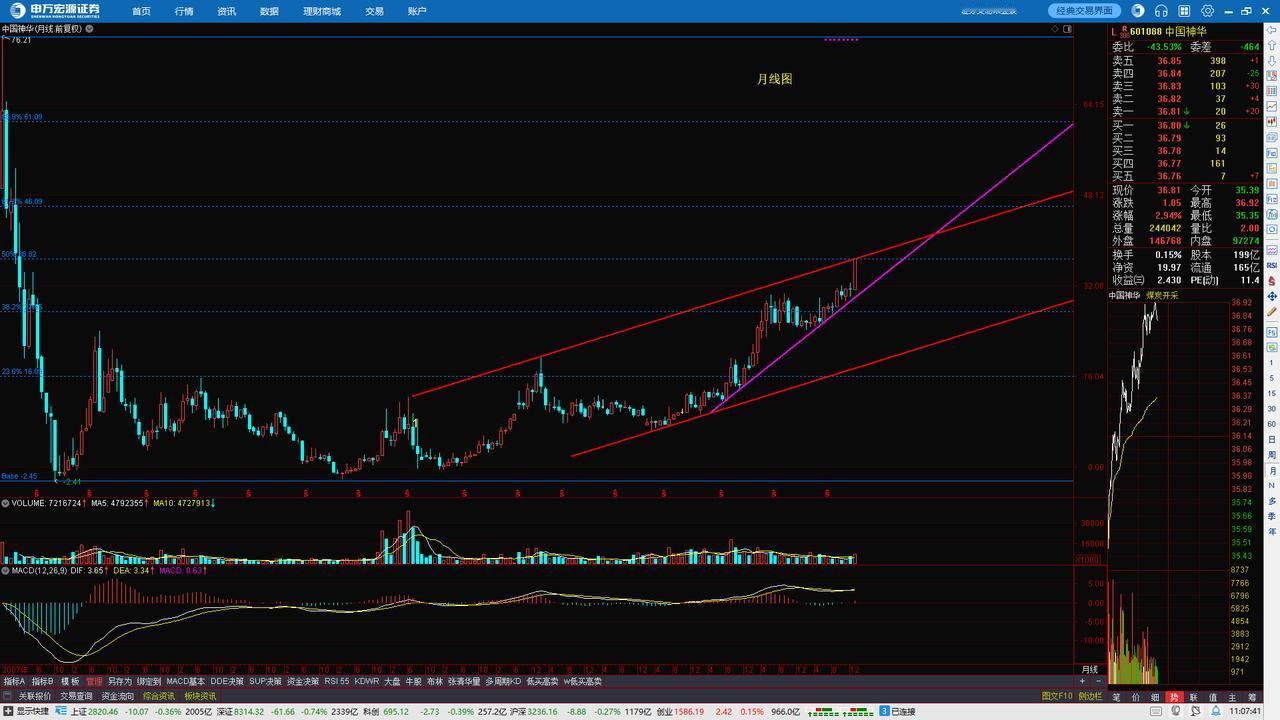Viewport: 1280px width, 720px height.
Task: Apply DDE决策 indicator template
Action: tap(227, 681)
